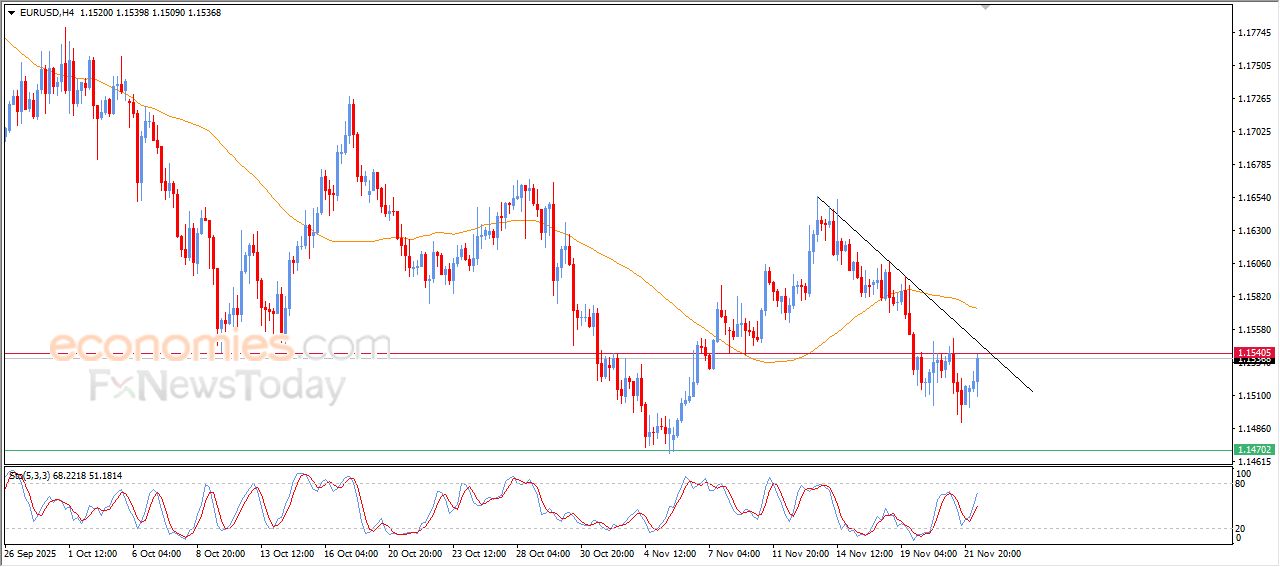Click the 1.17745 price scale label
1280x567 pixels.
1253,33
